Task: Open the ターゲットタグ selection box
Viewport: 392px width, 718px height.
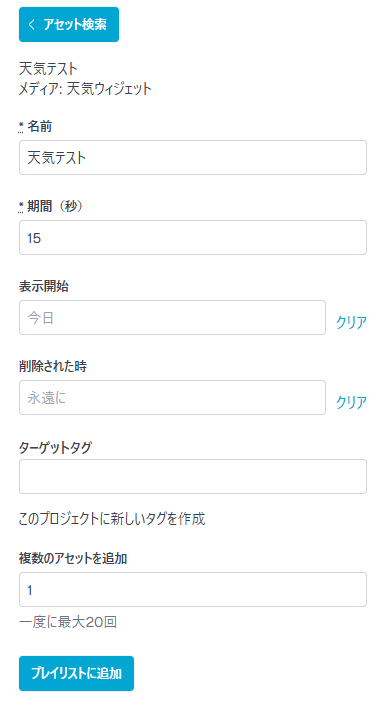Action: coord(193,477)
